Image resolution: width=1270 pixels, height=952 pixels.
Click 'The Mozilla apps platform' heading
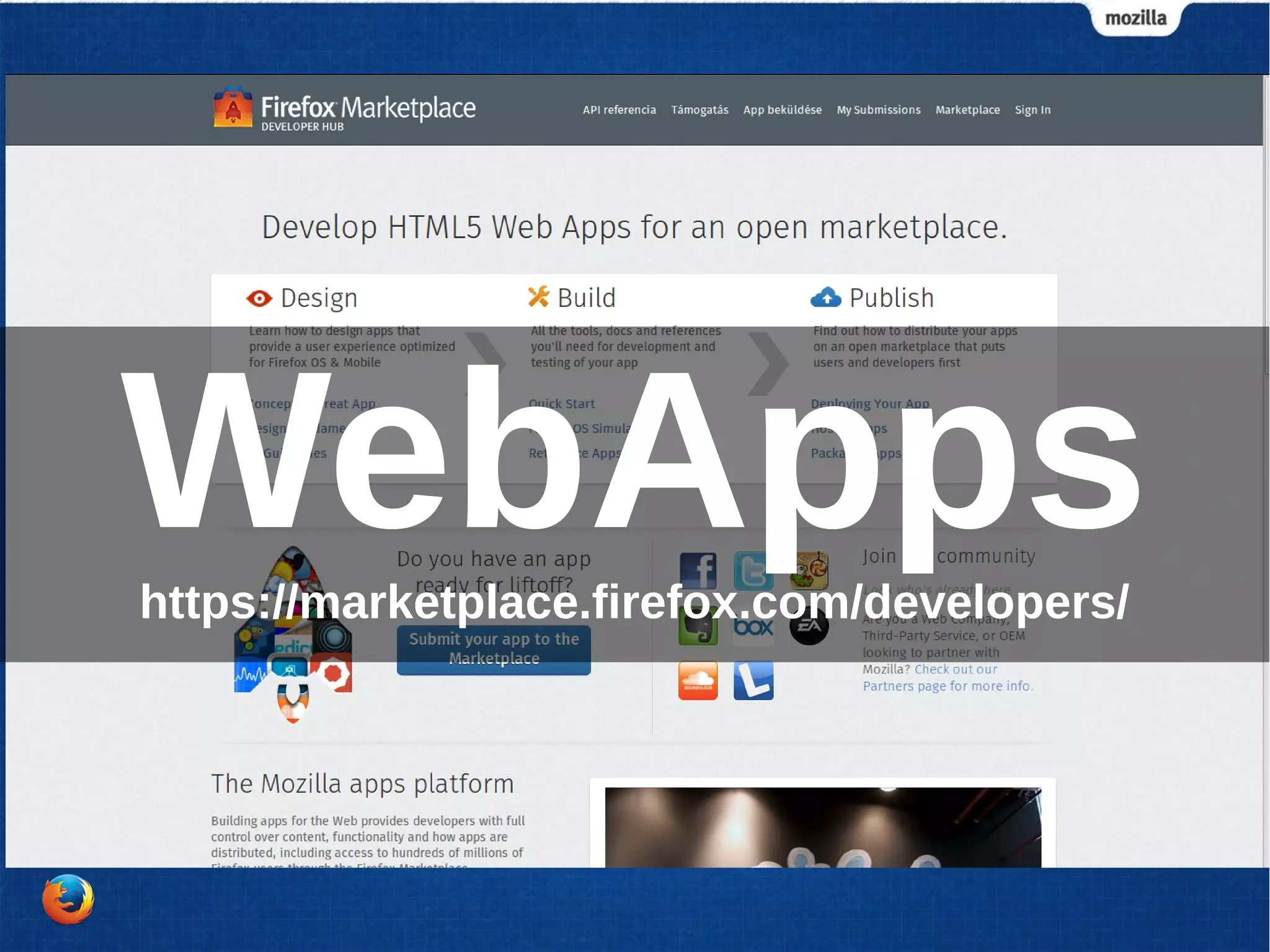(x=362, y=784)
